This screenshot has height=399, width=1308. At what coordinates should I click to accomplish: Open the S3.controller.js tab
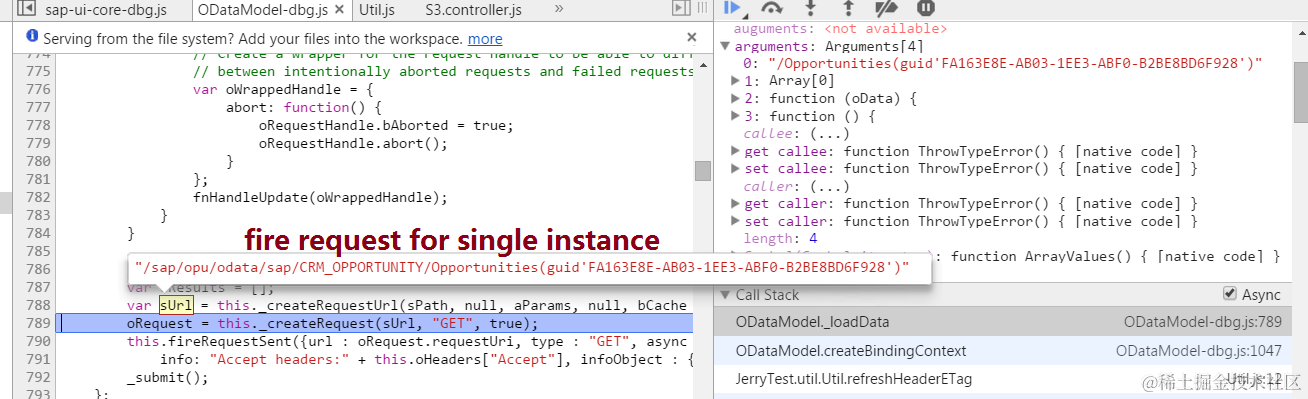coord(473,10)
